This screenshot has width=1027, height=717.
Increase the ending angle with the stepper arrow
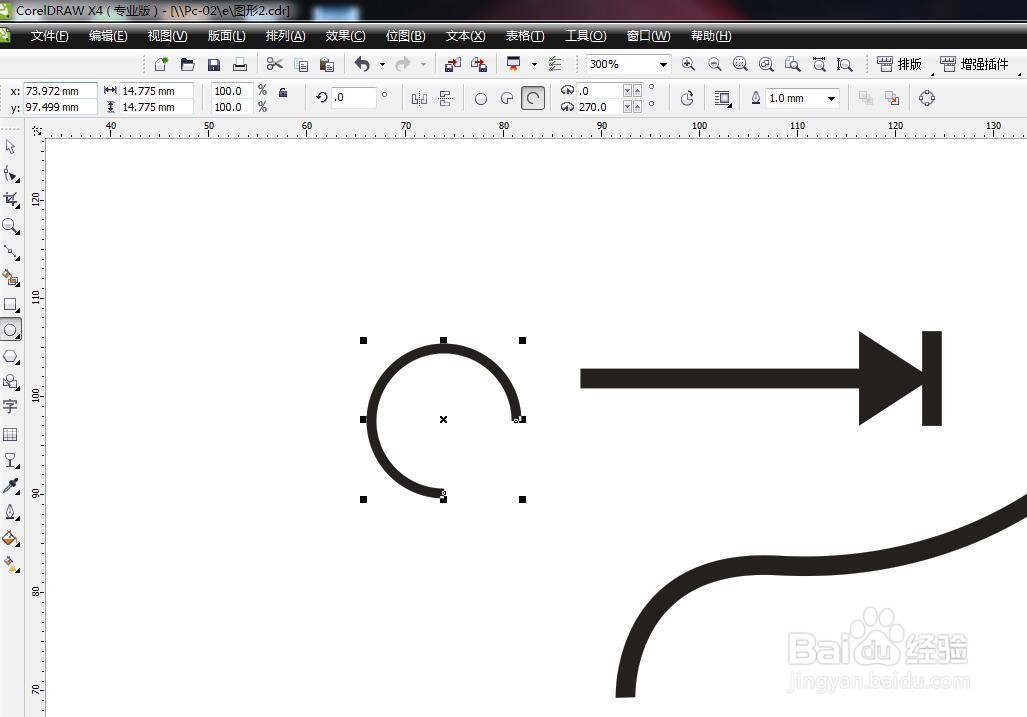tap(637, 107)
